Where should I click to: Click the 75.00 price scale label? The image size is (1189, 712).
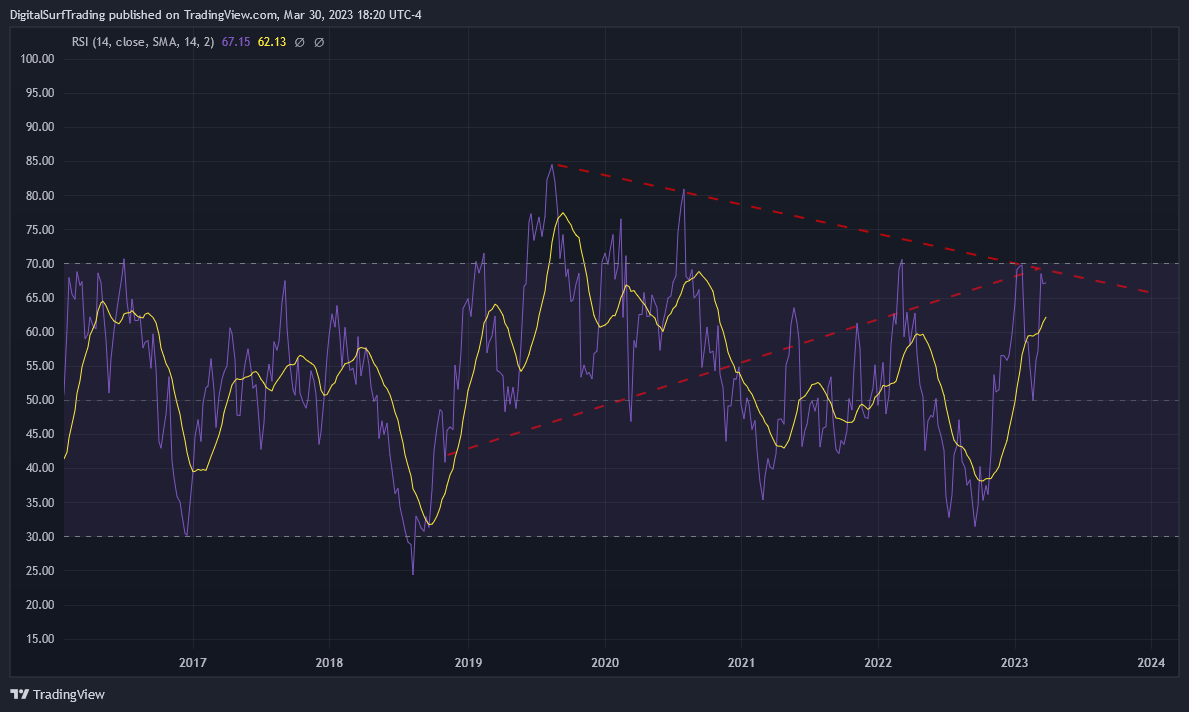click(40, 230)
